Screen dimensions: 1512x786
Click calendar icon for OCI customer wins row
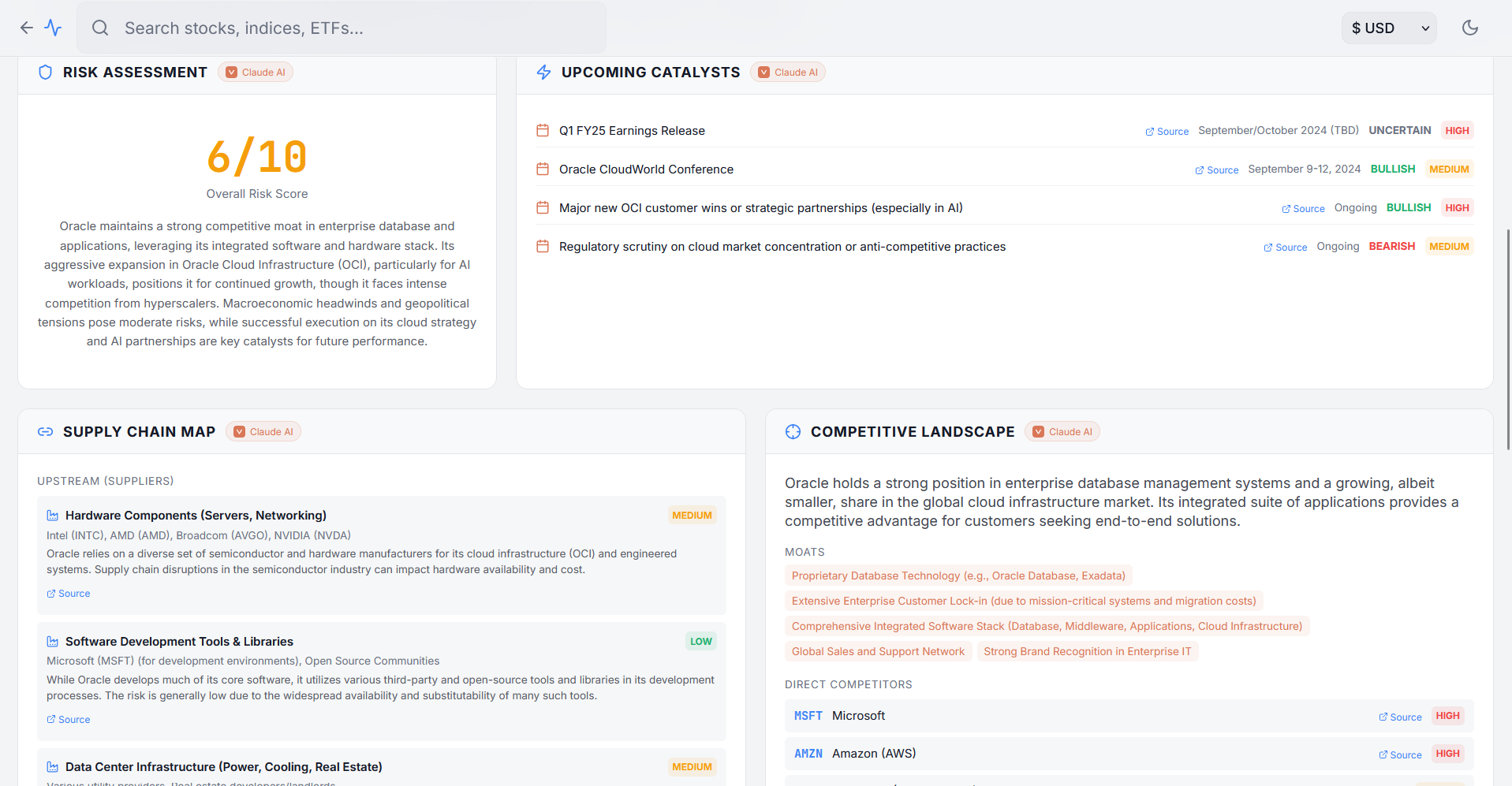543,208
